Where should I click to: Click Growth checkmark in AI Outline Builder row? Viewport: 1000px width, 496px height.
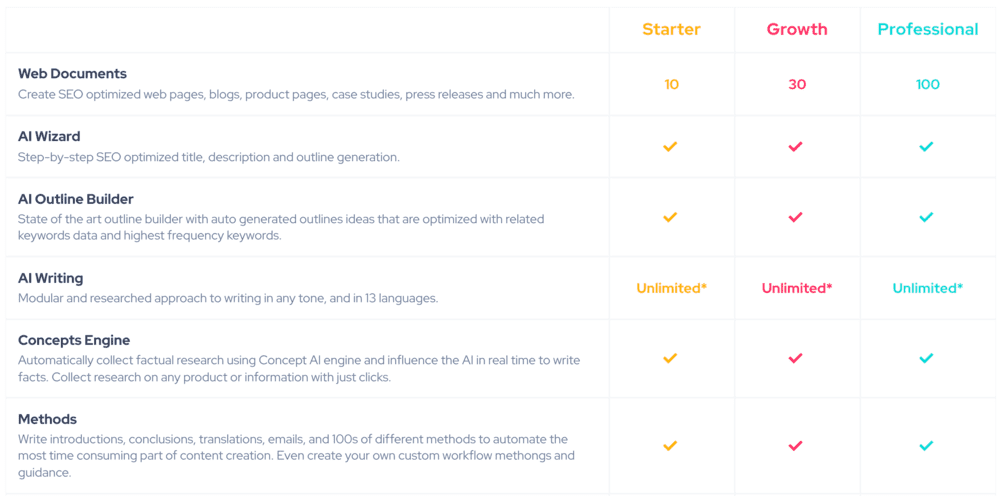coord(795,217)
